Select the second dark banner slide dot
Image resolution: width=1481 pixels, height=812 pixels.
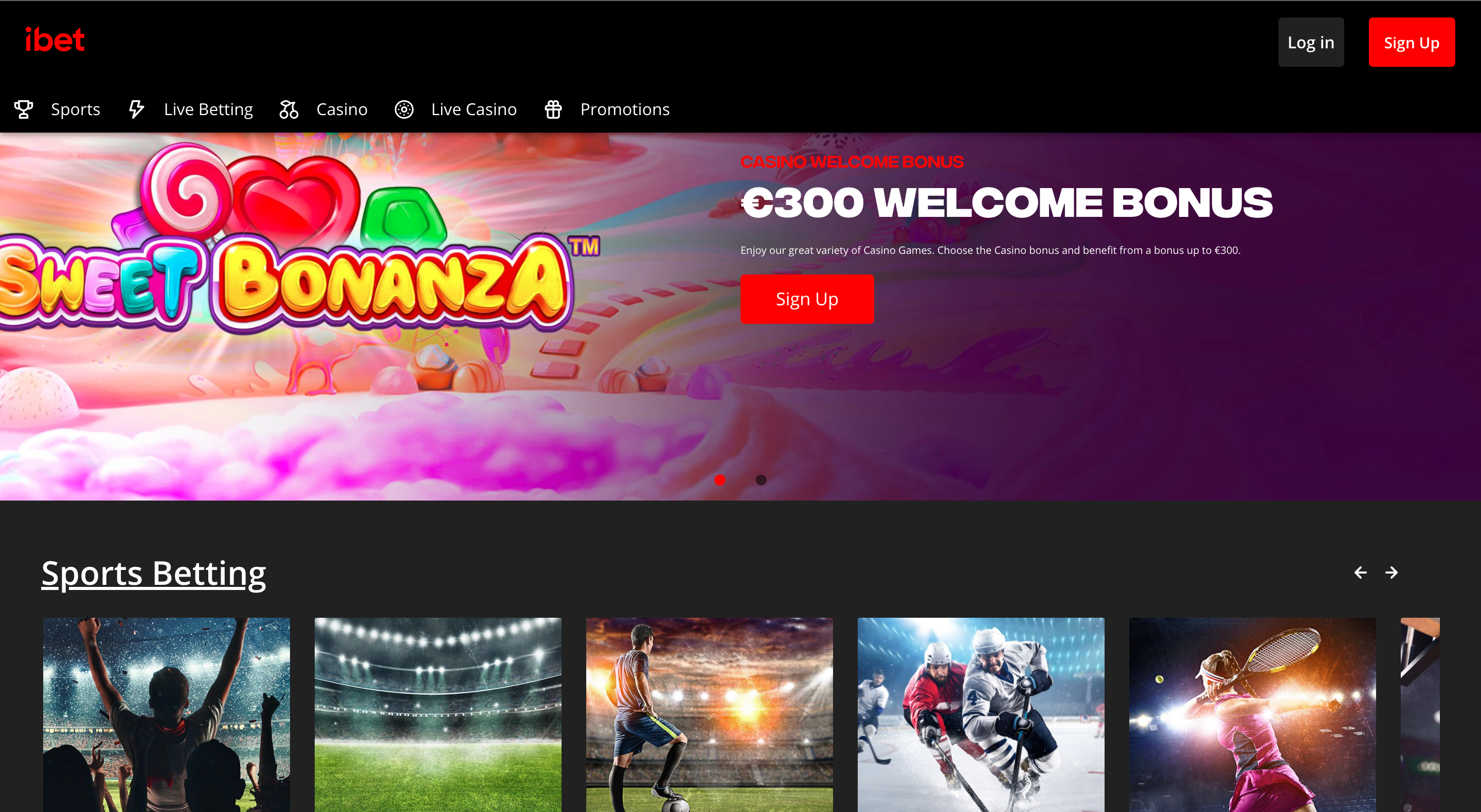[x=761, y=480]
